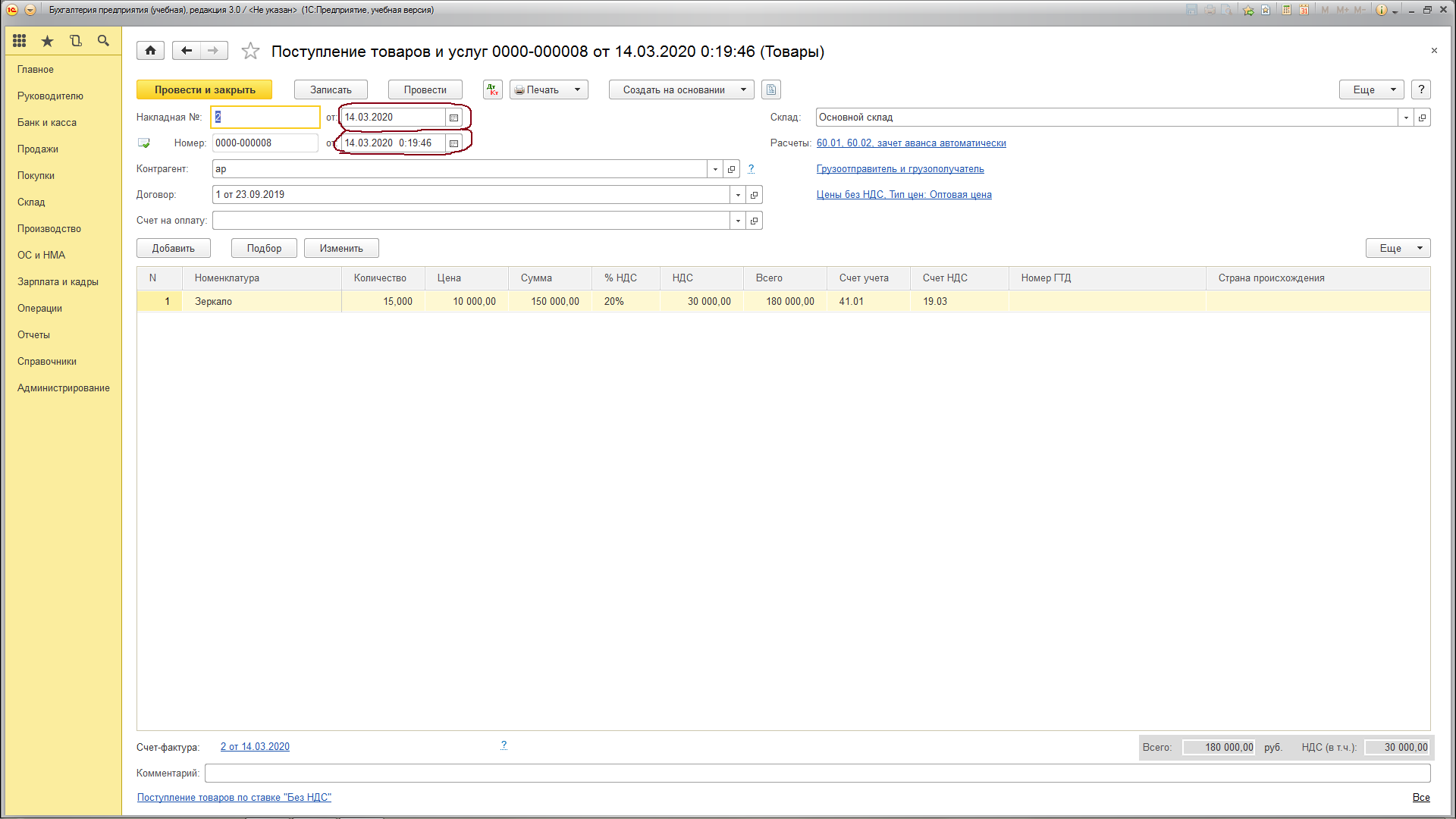Expand the Печать dropdown arrow

[x=577, y=89]
